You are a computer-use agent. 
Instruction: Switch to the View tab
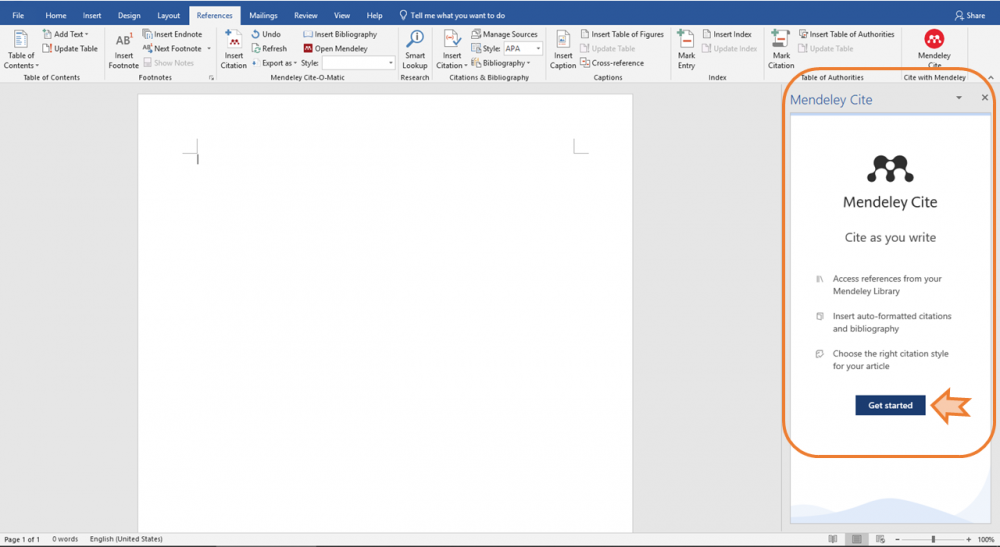342,15
